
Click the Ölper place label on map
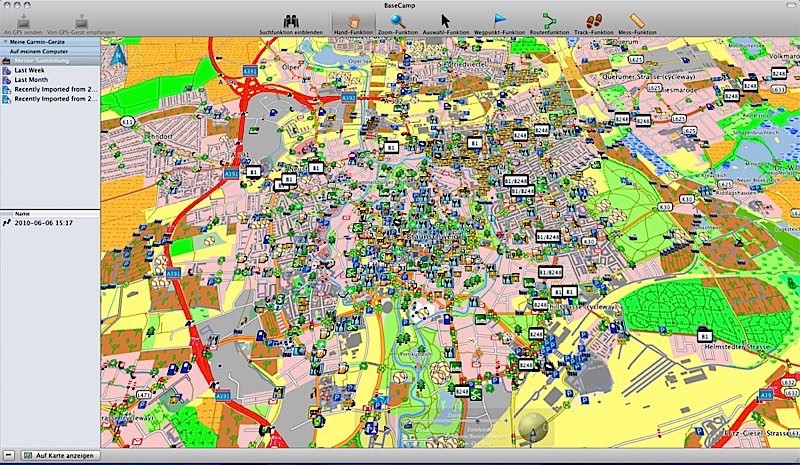tap(291, 67)
